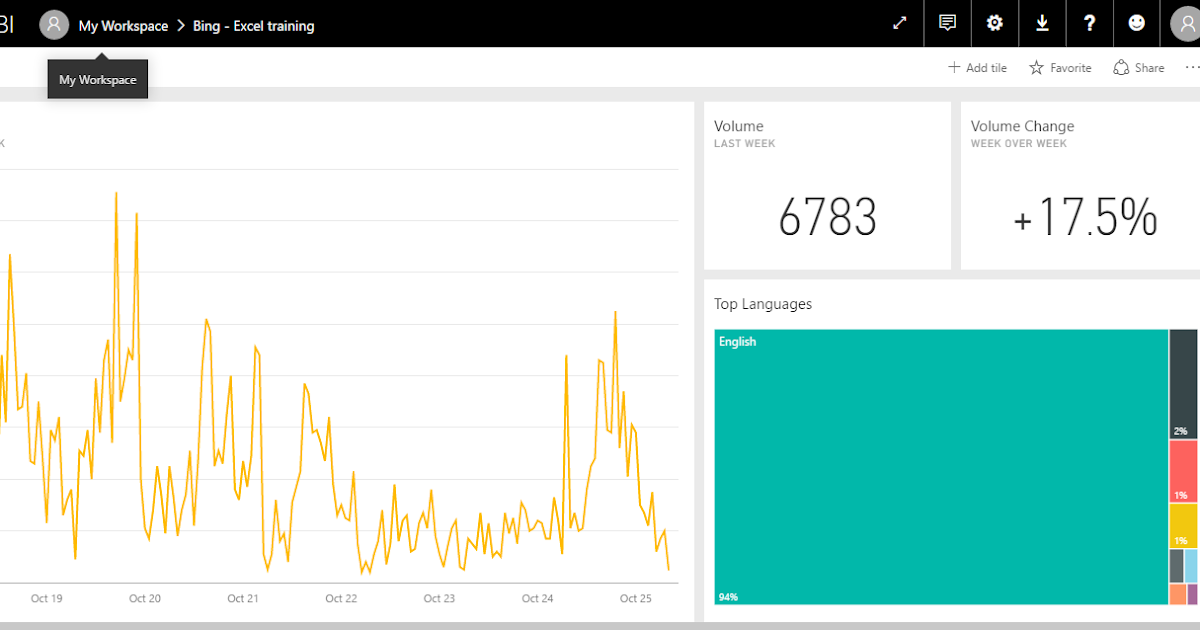Click the Power BI logo at top left

click(x=8, y=23)
